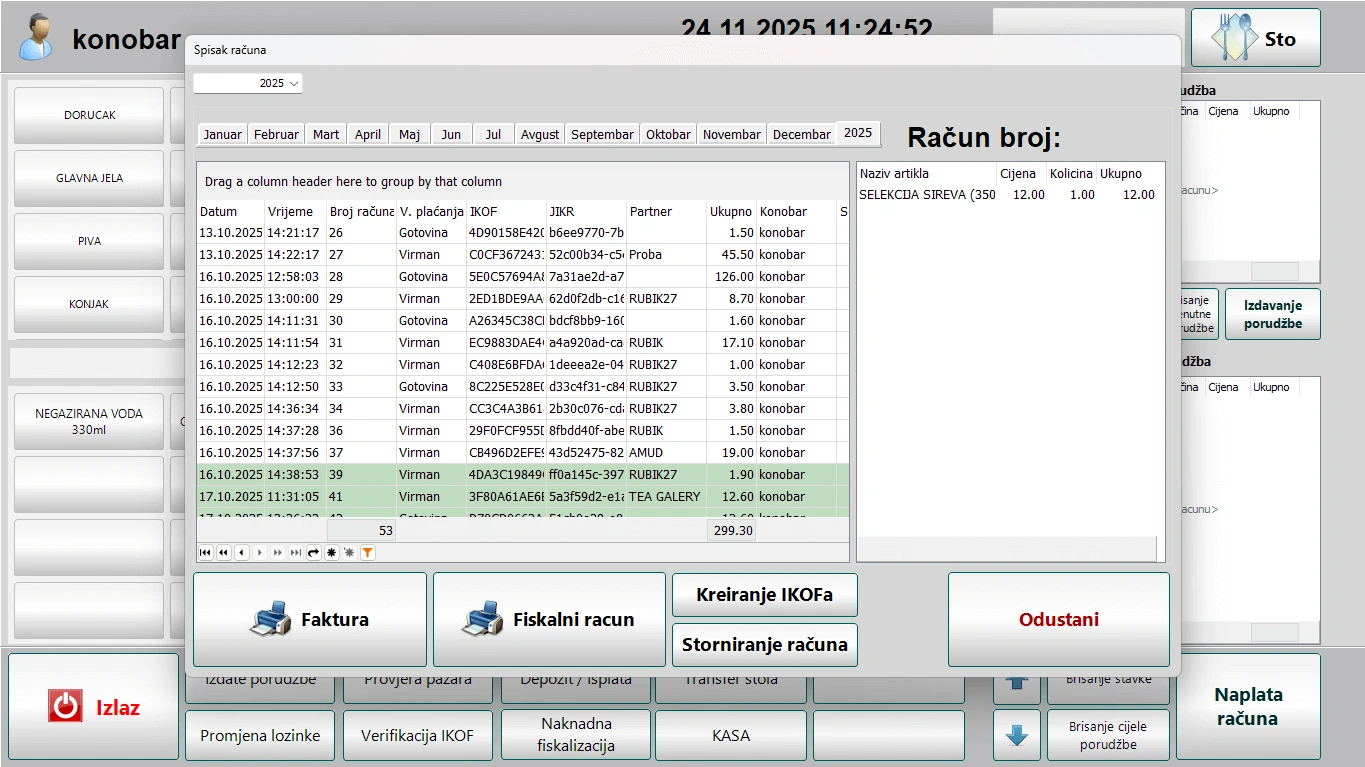The width and height of the screenshot is (1365, 767).
Task: Cancel with the Odustani button
Action: [x=1059, y=620]
